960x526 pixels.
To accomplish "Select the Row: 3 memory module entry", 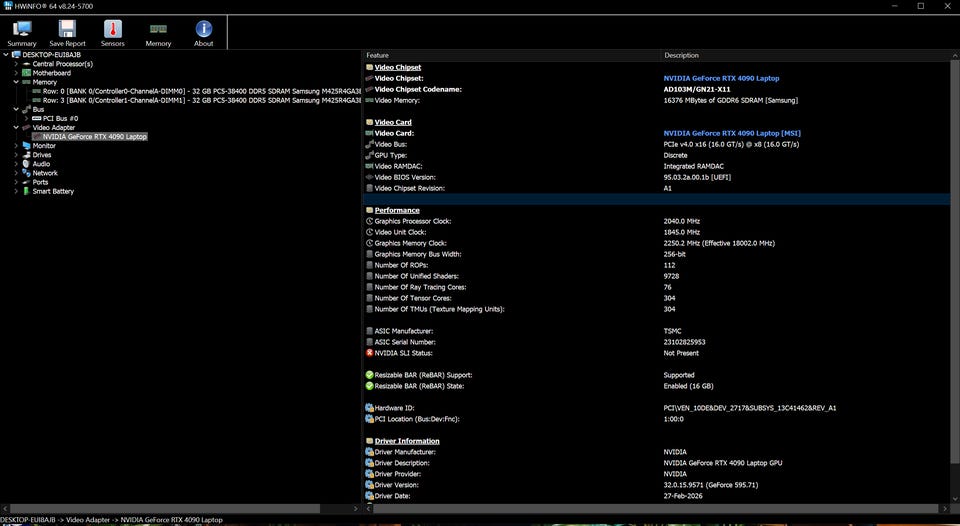I will pos(201,100).
